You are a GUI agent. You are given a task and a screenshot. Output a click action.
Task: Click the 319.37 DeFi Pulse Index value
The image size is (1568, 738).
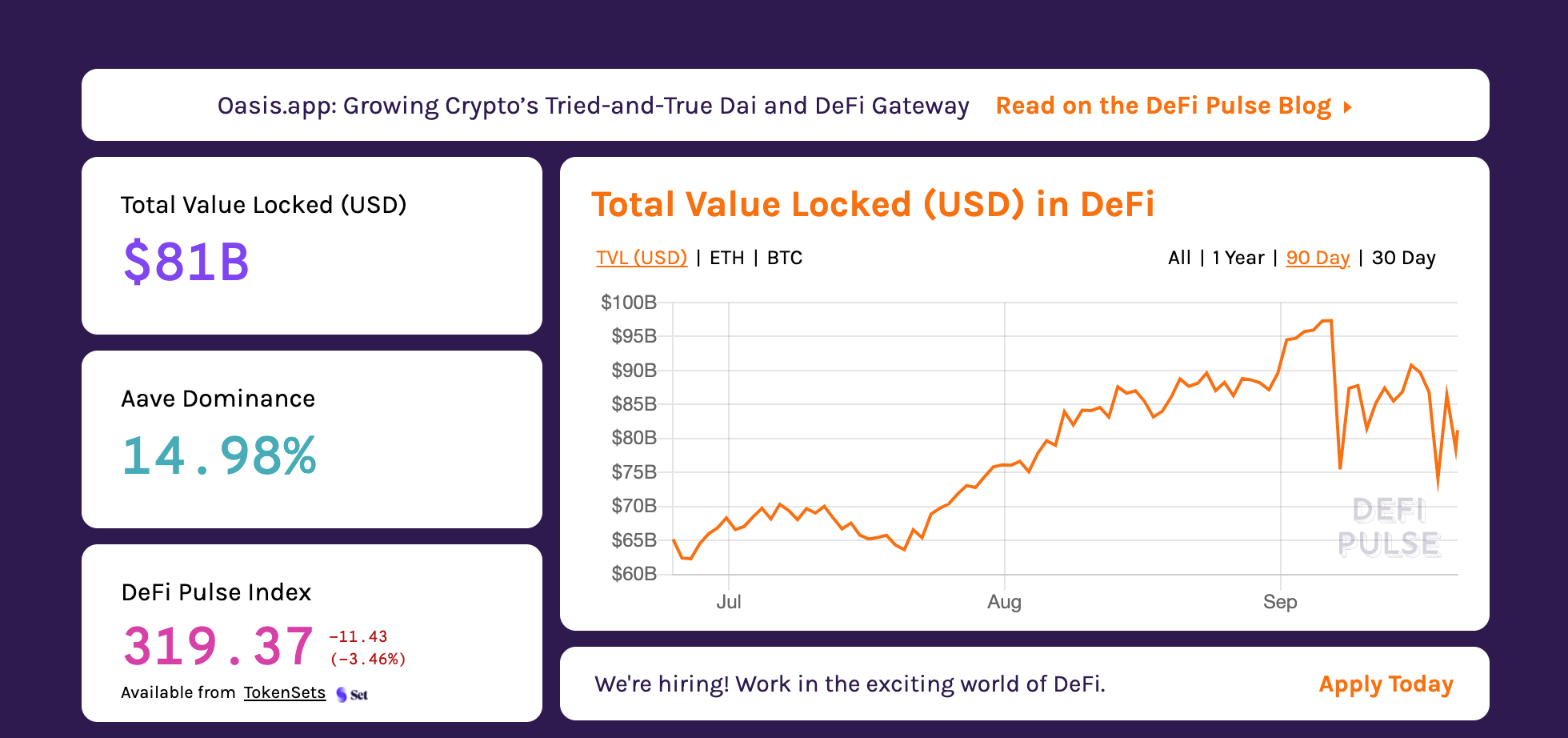pyautogui.click(x=218, y=647)
